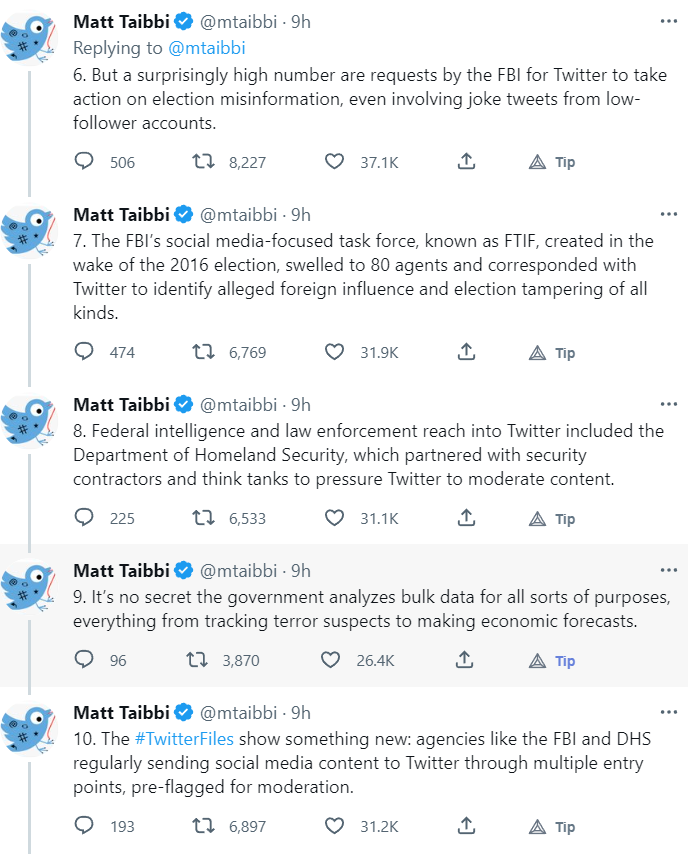Open Matt Taibbi's avatar on tweet 10
Screen dimensions: 688x854
pyautogui.click(x=28, y=729)
